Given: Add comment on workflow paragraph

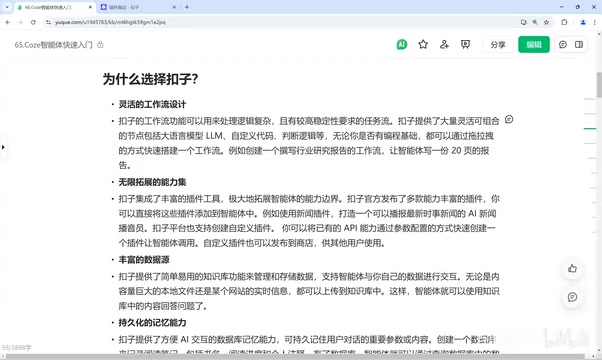Looking at the screenshot, I should coord(509,119).
